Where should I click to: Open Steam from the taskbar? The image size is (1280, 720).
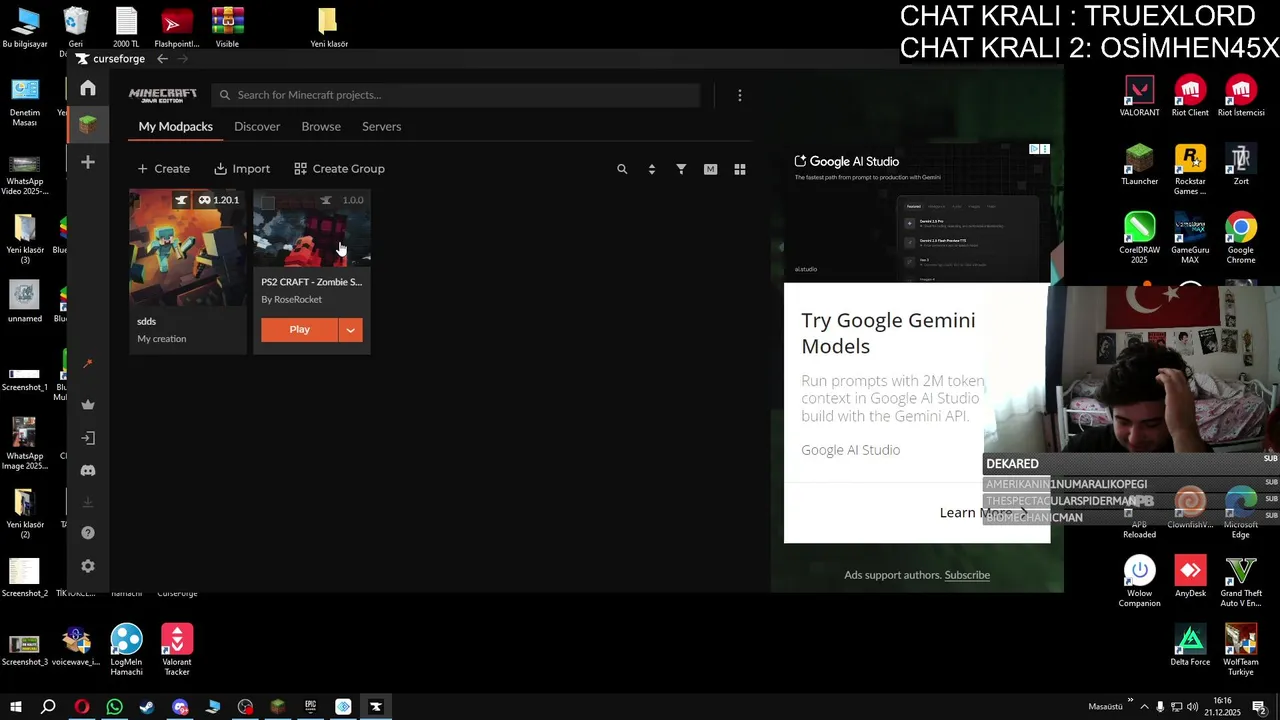coord(147,707)
